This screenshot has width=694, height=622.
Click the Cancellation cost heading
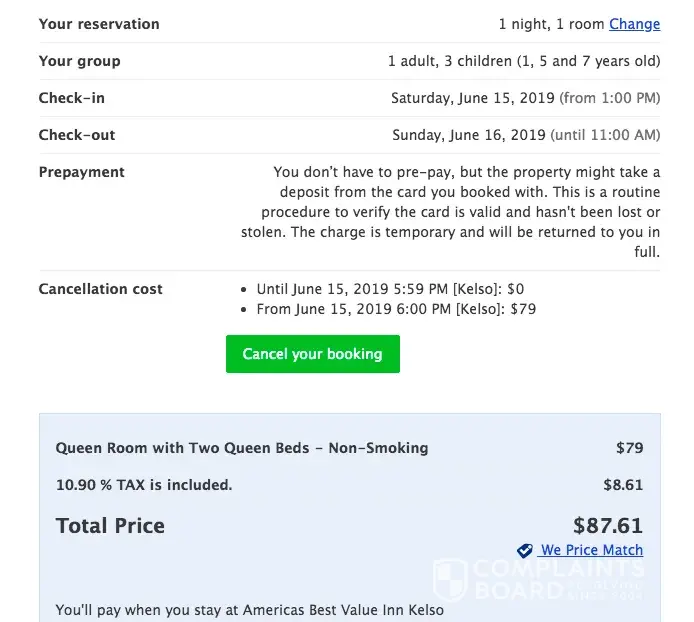click(x=100, y=289)
